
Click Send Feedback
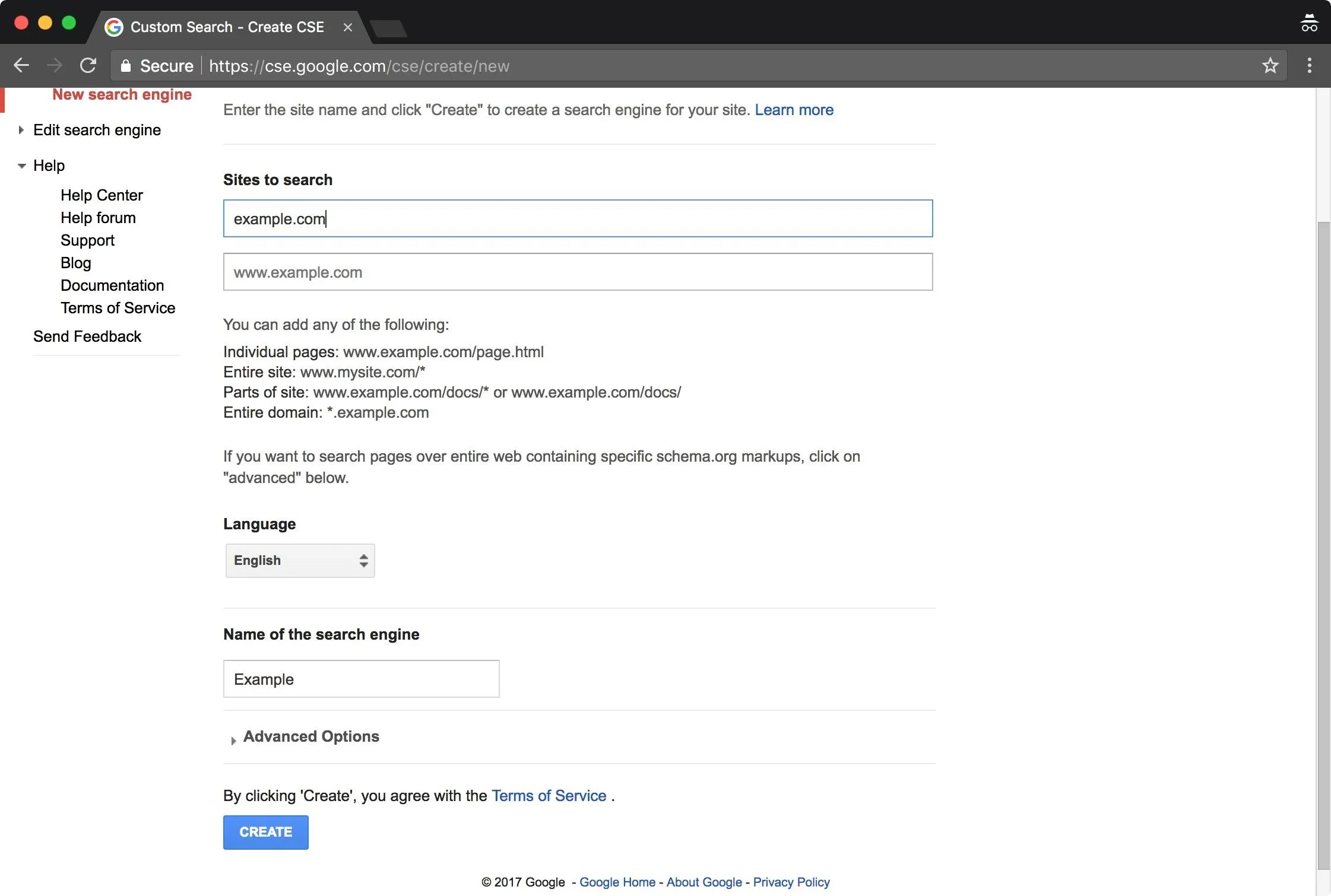click(x=87, y=336)
